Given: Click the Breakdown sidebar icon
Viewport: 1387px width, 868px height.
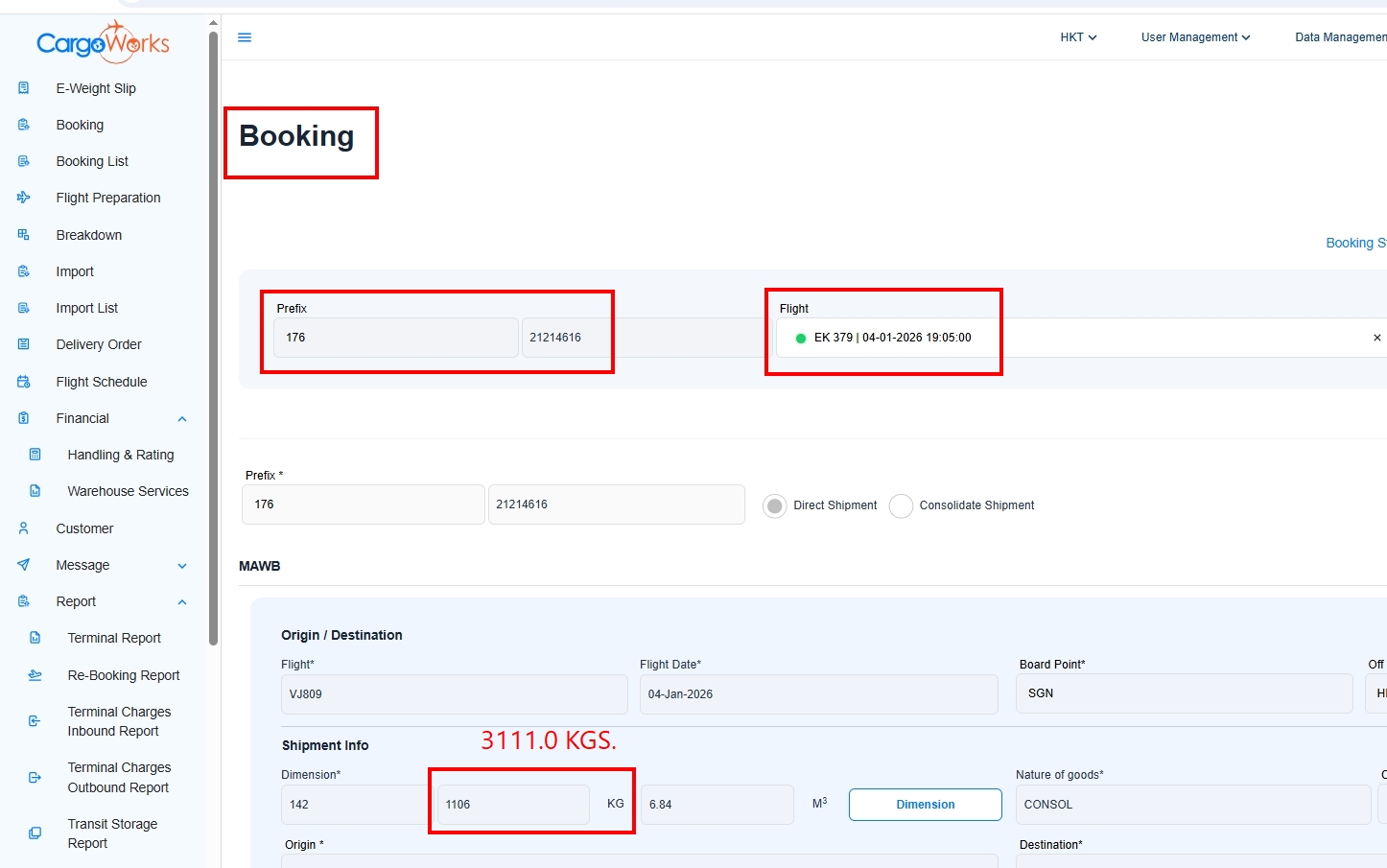Looking at the screenshot, I should click(24, 235).
